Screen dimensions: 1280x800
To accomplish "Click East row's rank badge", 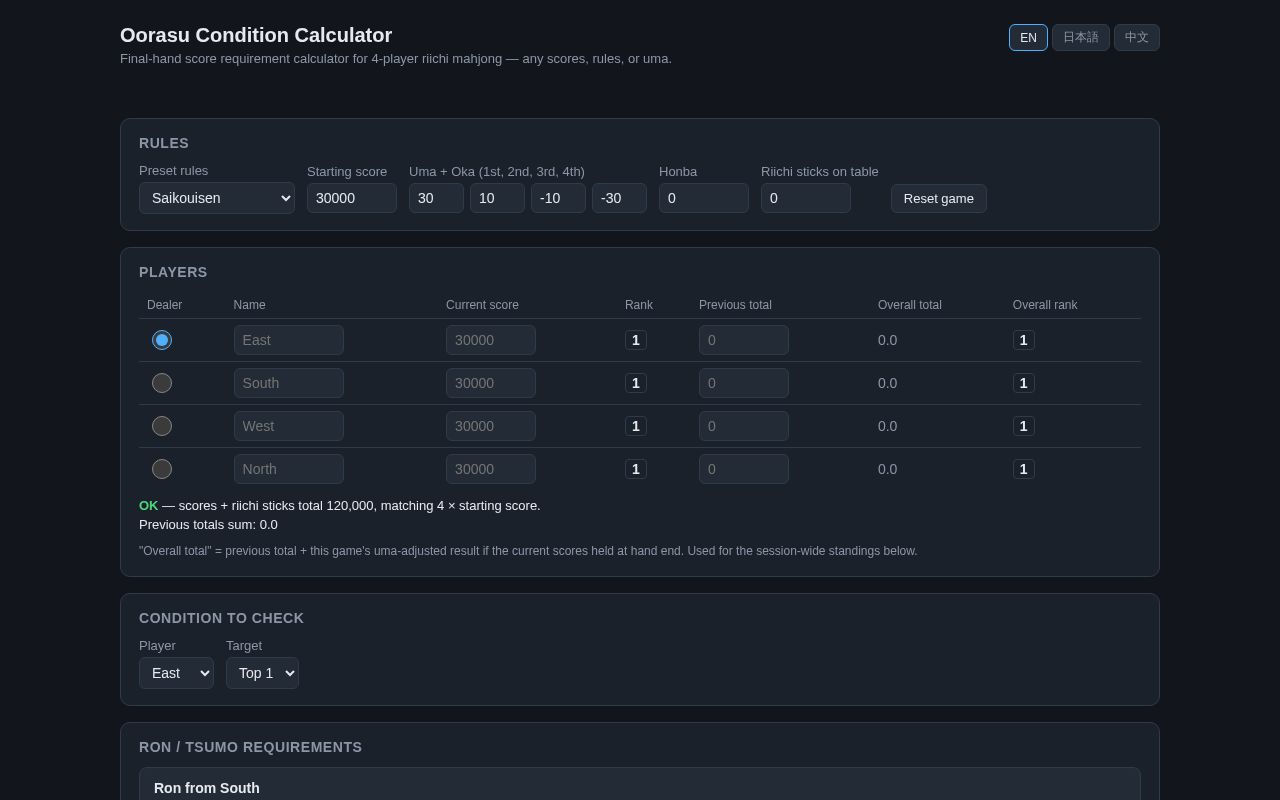I will 636,340.
